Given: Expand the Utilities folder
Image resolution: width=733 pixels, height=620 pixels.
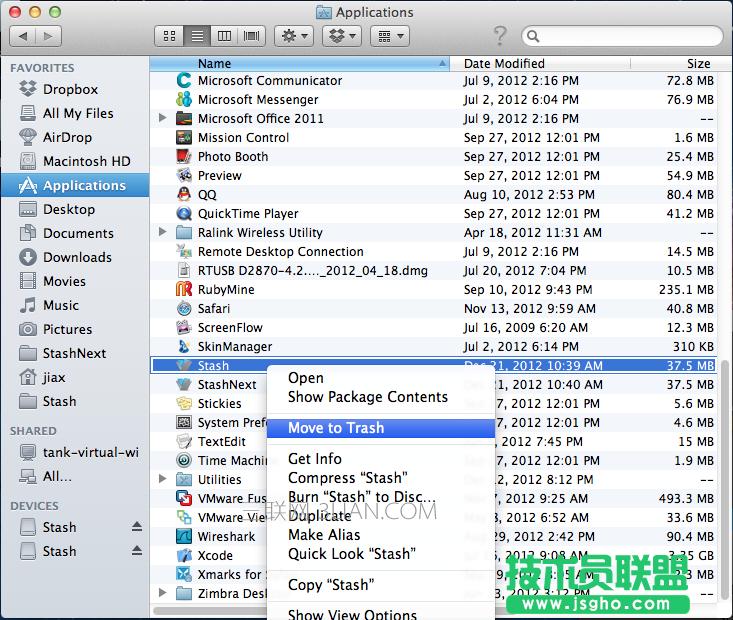Looking at the screenshot, I should tap(163, 480).
